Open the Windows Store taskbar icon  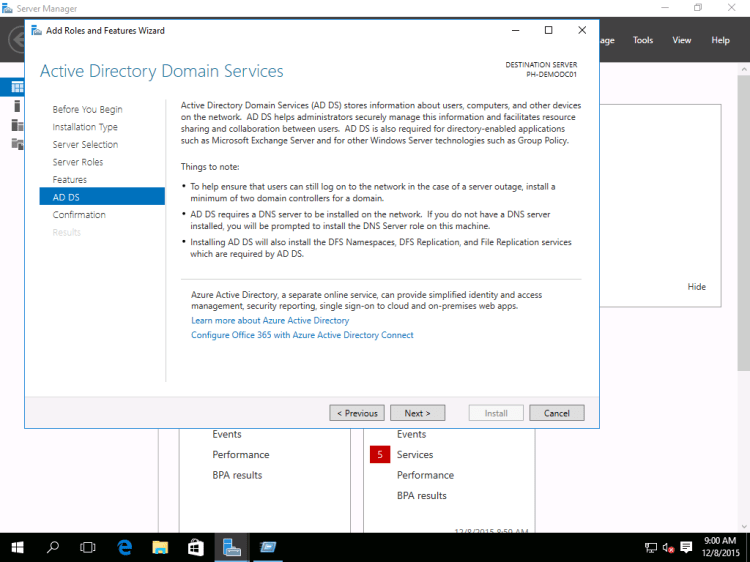point(196,547)
